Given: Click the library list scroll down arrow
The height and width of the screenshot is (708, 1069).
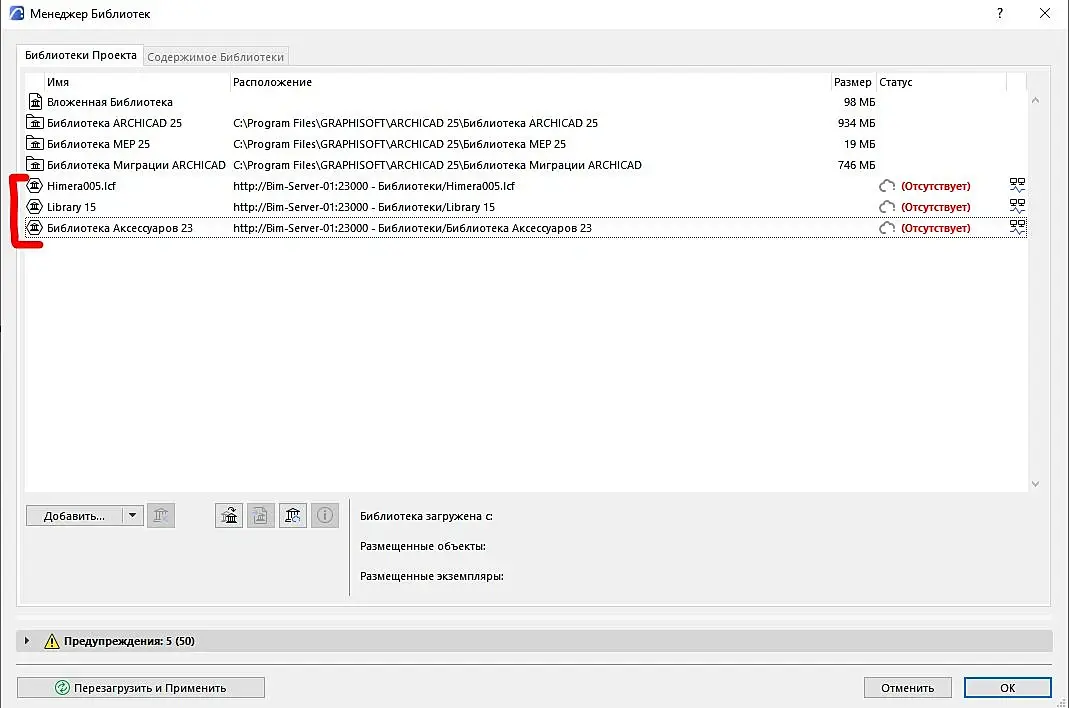Looking at the screenshot, I should click(1035, 484).
